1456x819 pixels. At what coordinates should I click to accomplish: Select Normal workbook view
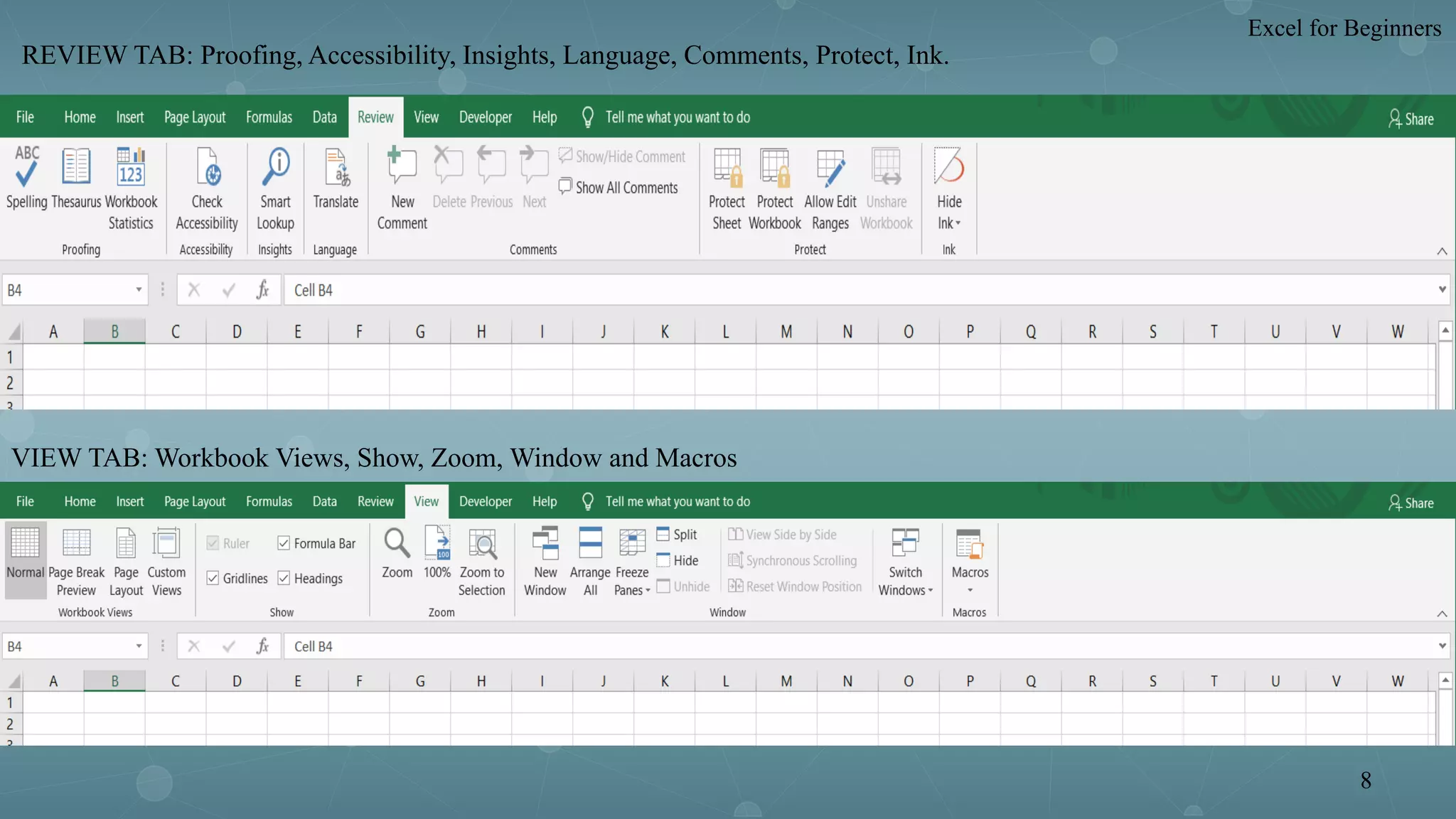26,560
